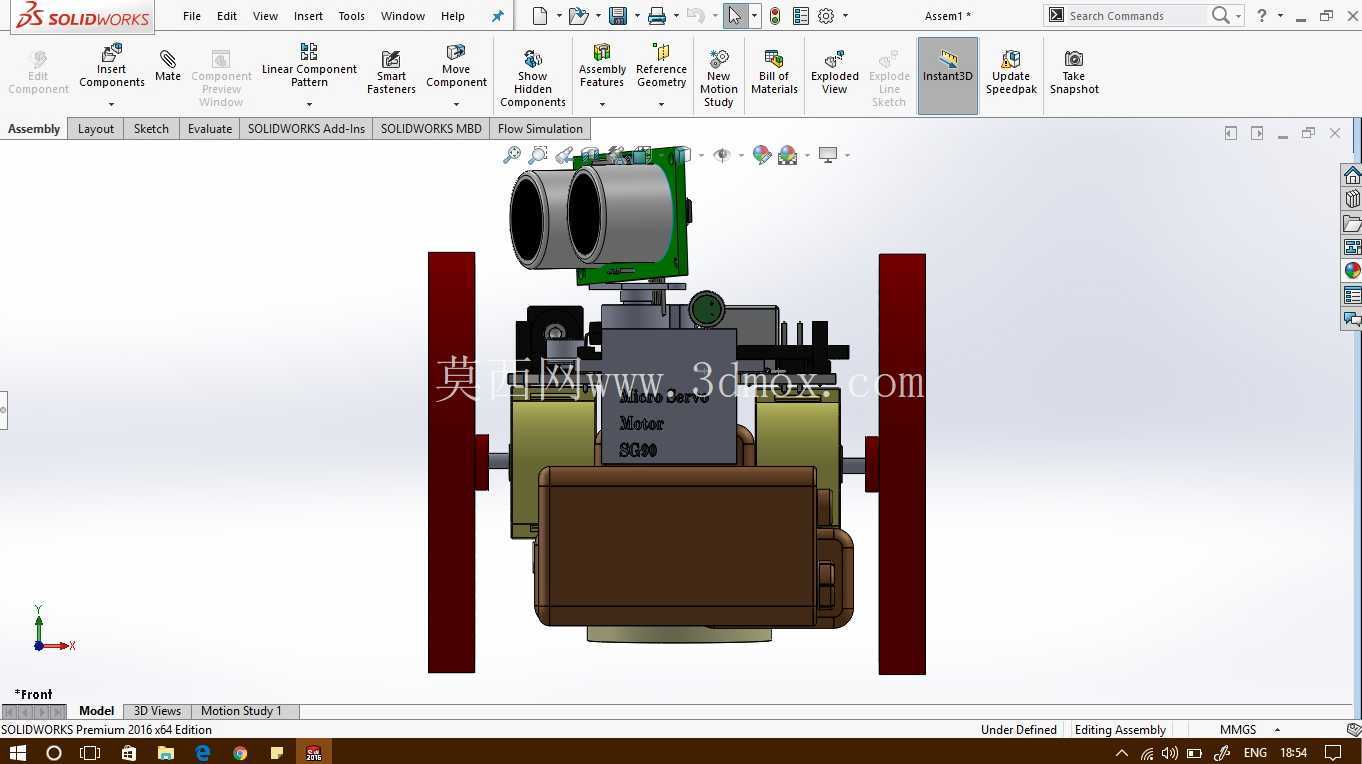Open the Hide/Show Items eye dropdown
Image resolution: width=1362 pixels, height=764 pixels.
(x=740, y=155)
